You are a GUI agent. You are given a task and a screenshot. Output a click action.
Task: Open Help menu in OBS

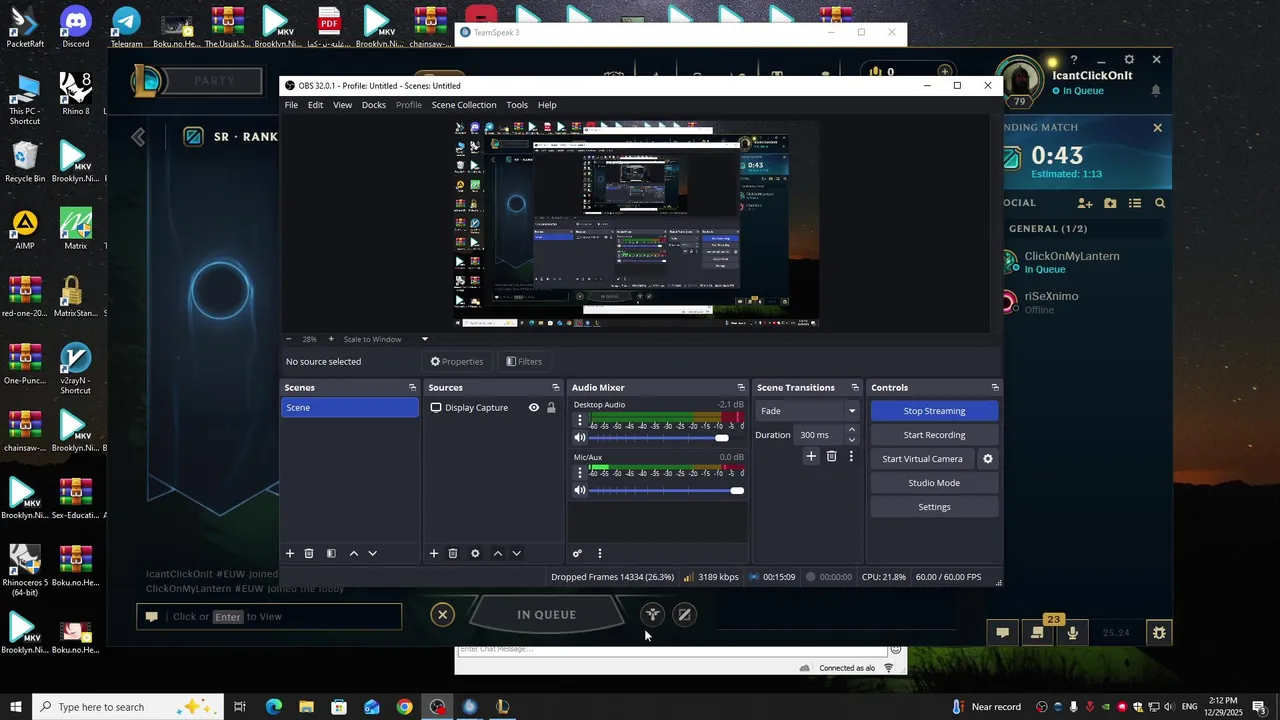pyautogui.click(x=547, y=105)
